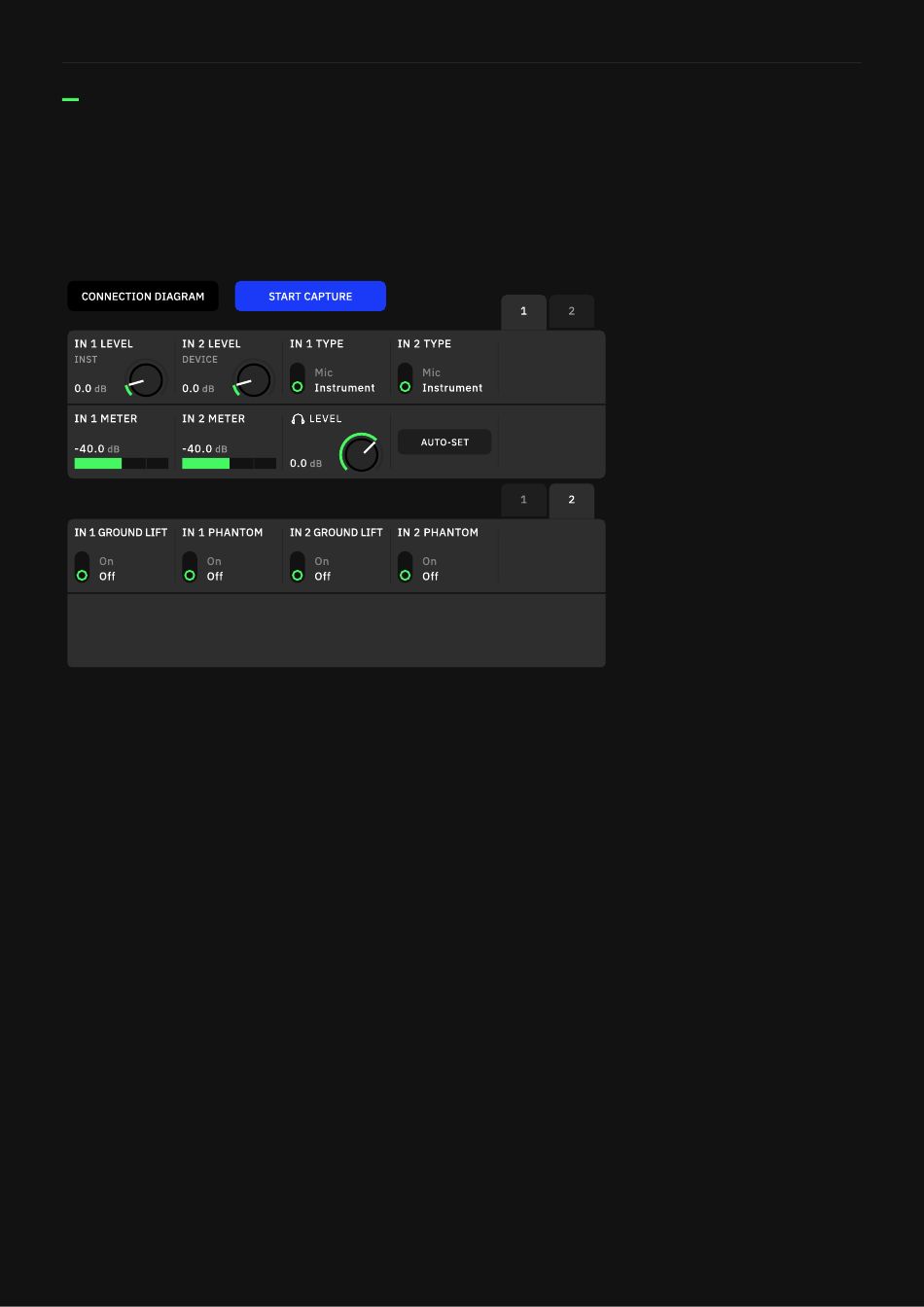Click the IN 2 METER level bar
The height and width of the screenshot is (1307, 924).
coord(229,464)
